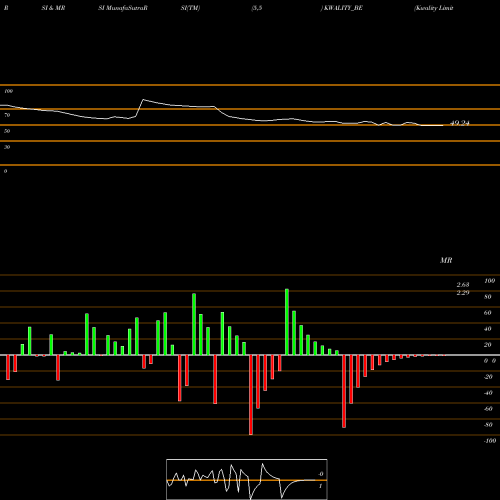Click the SI MunafaSutraR title text
Screen dimensions: 500x500
click(123, 8)
